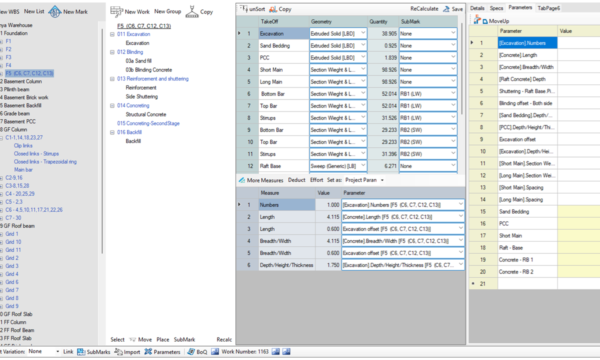This screenshot has width=600, height=360.
Task: Click the New Group button
Action: coord(168,11)
